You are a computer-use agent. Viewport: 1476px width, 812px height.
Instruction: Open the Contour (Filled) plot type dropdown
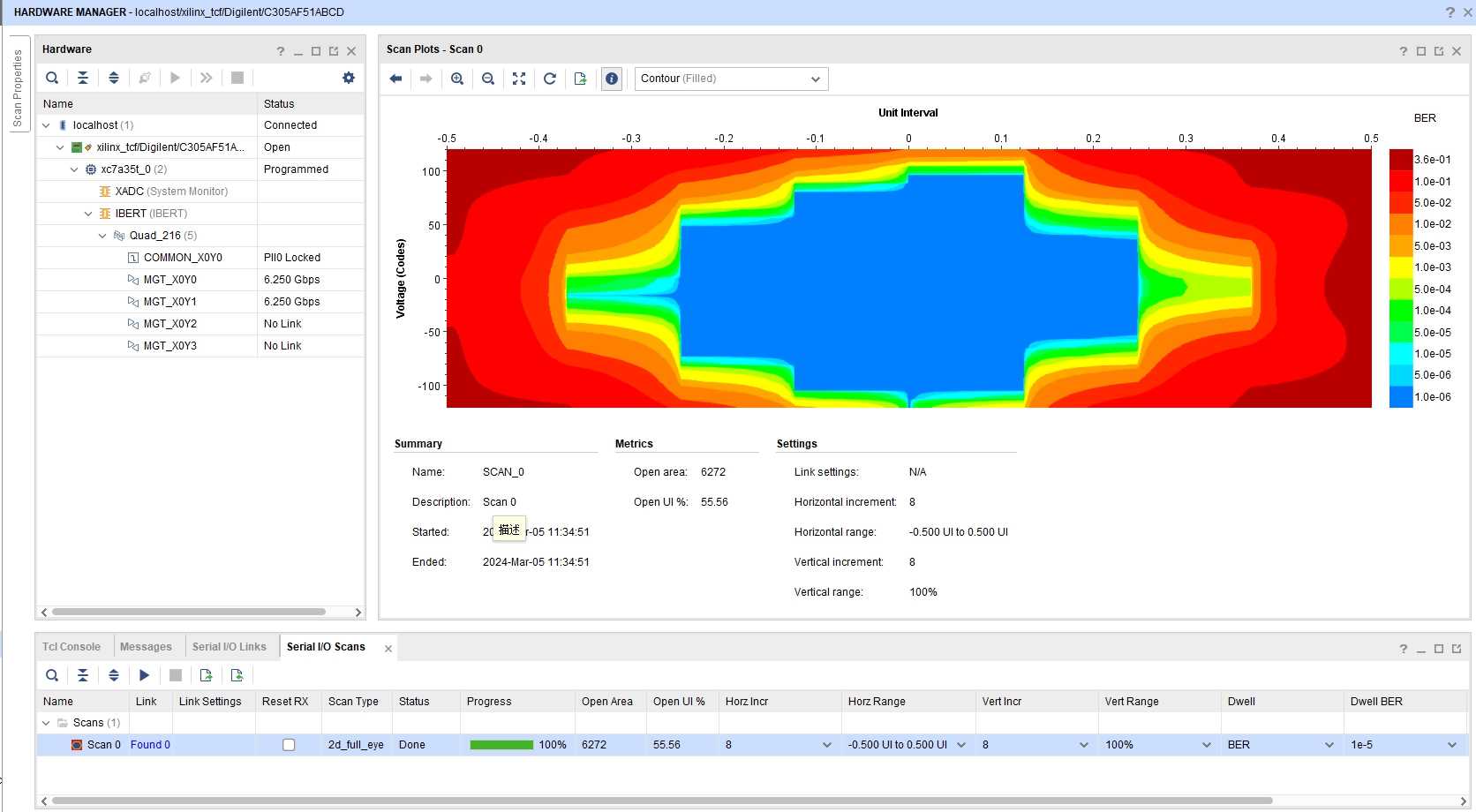click(x=731, y=79)
